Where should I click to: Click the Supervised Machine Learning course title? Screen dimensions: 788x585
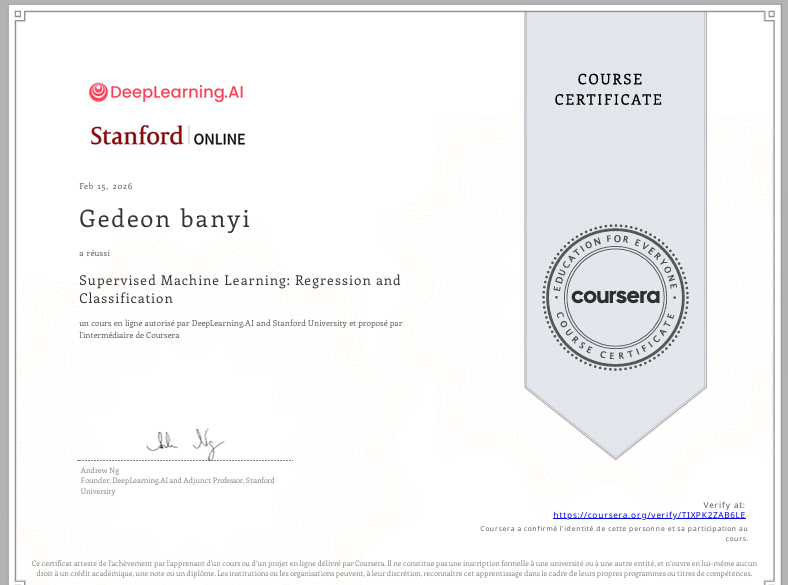(240, 289)
